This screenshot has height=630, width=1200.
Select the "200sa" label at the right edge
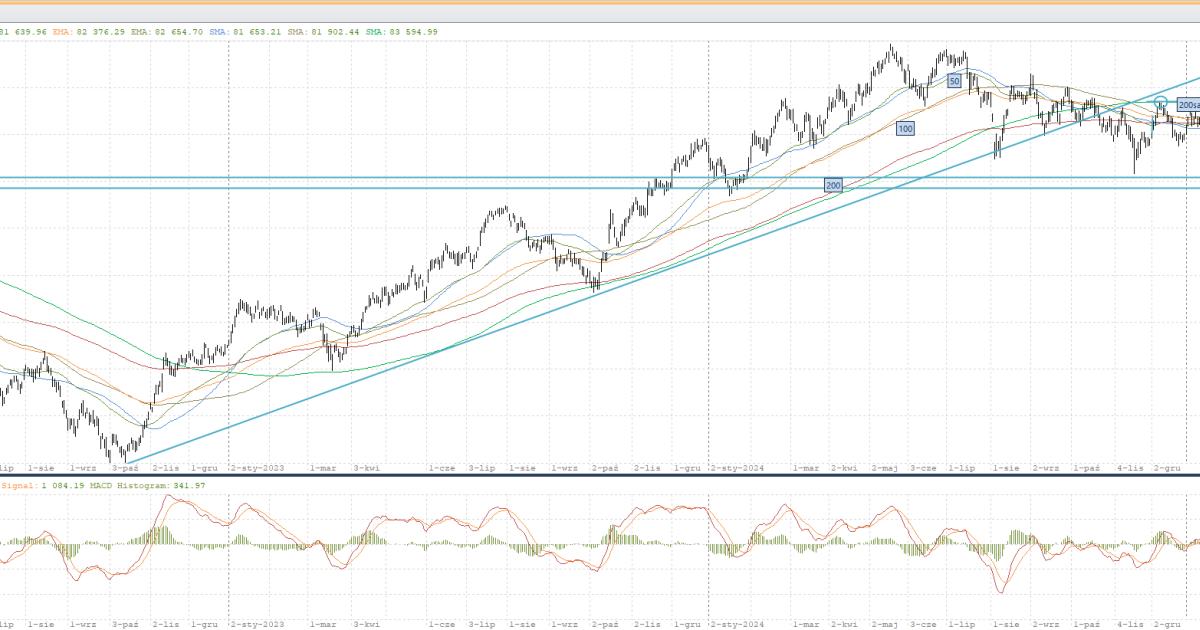point(1188,105)
